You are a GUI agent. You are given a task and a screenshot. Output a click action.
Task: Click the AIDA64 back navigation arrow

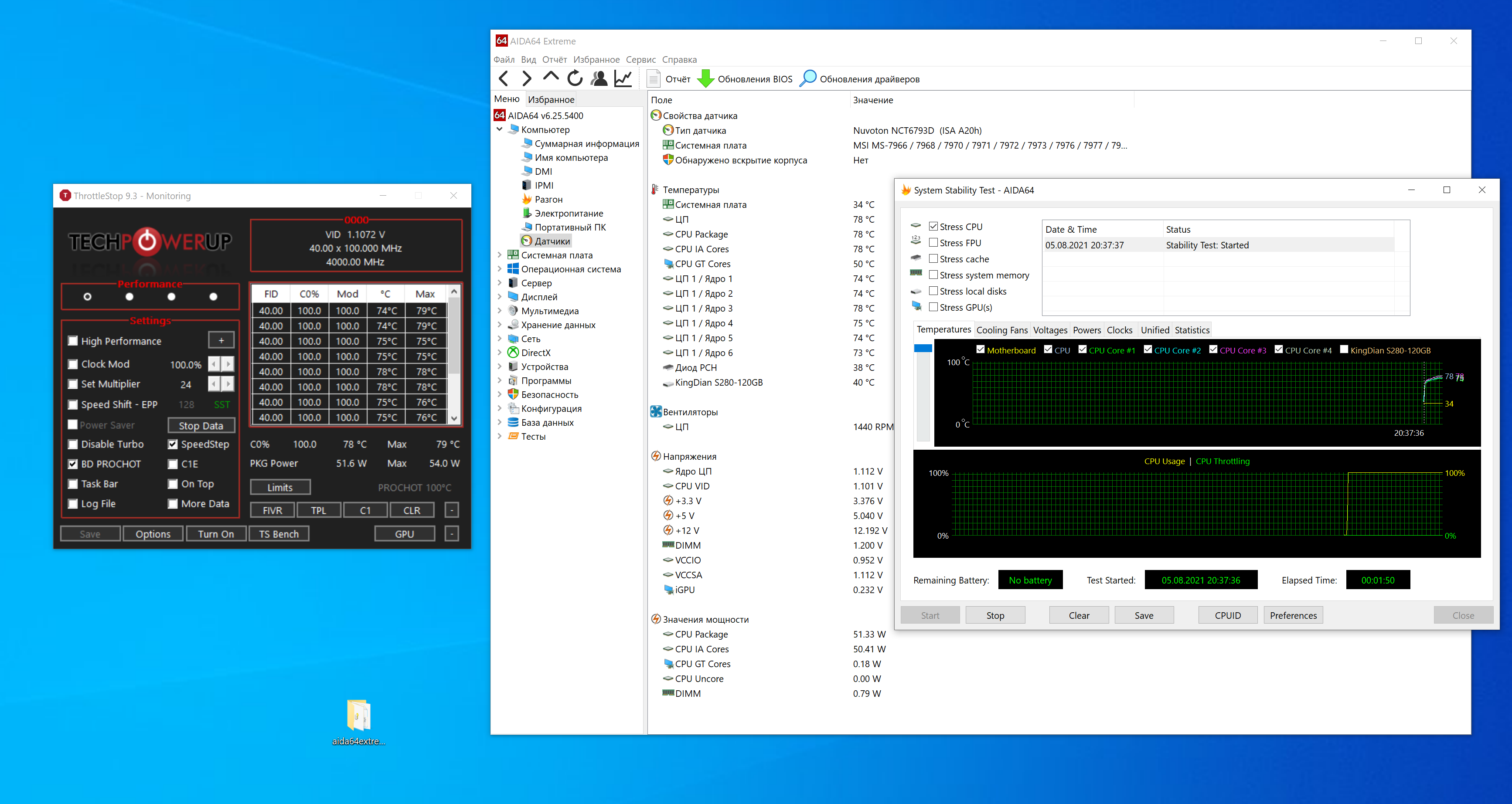tap(504, 78)
